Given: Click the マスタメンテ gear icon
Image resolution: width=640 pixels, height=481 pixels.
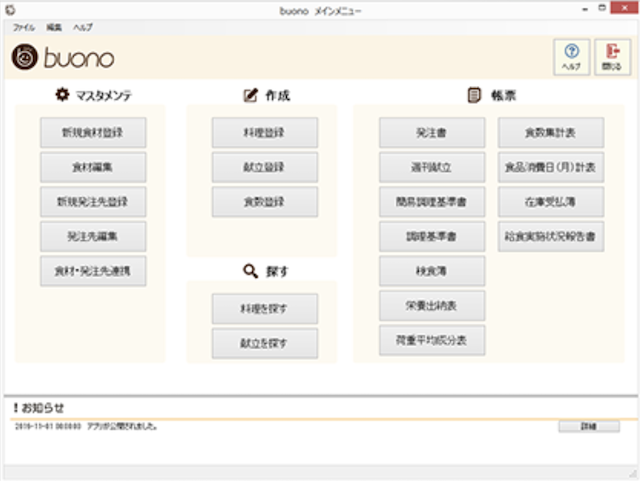Looking at the screenshot, I should point(62,94).
